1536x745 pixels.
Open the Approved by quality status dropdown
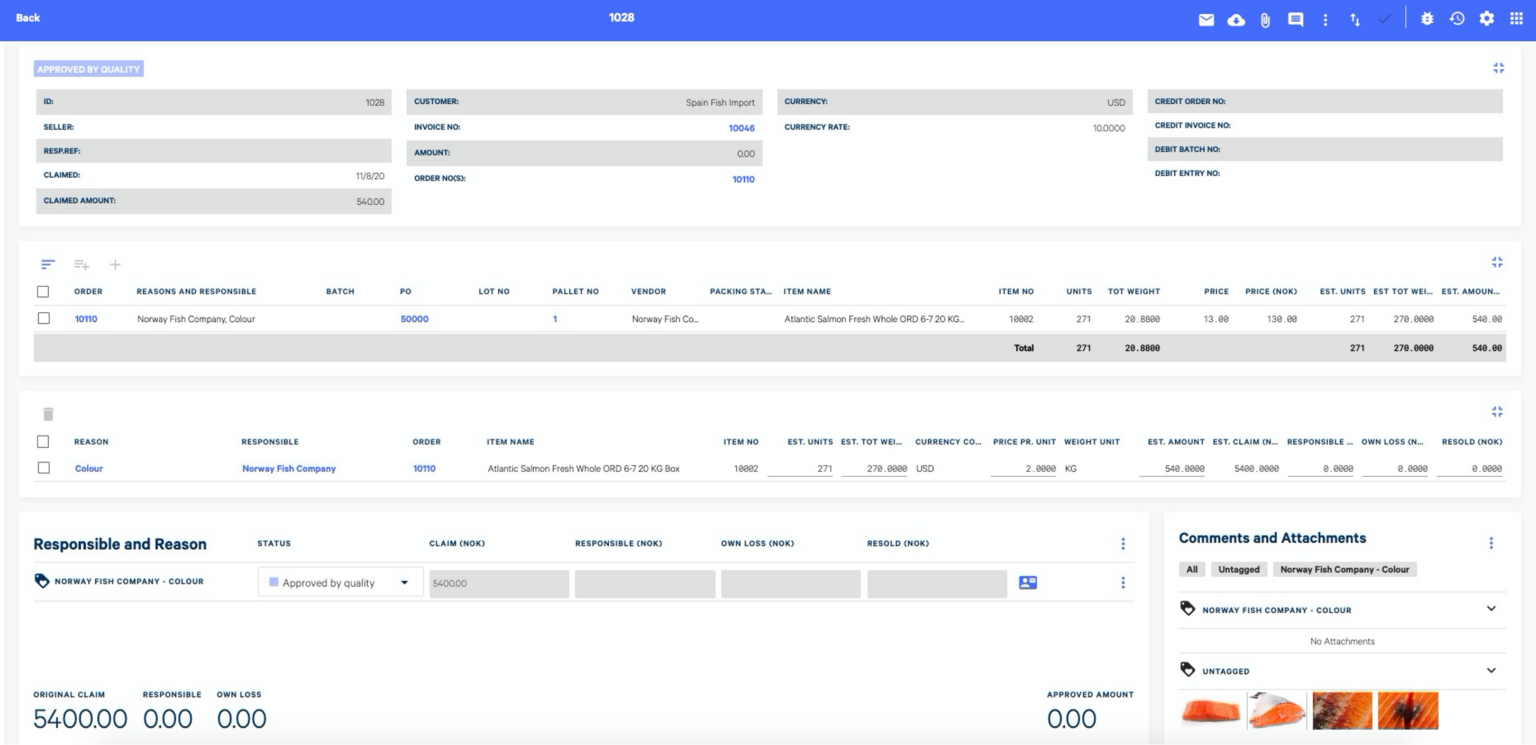coord(340,583)
